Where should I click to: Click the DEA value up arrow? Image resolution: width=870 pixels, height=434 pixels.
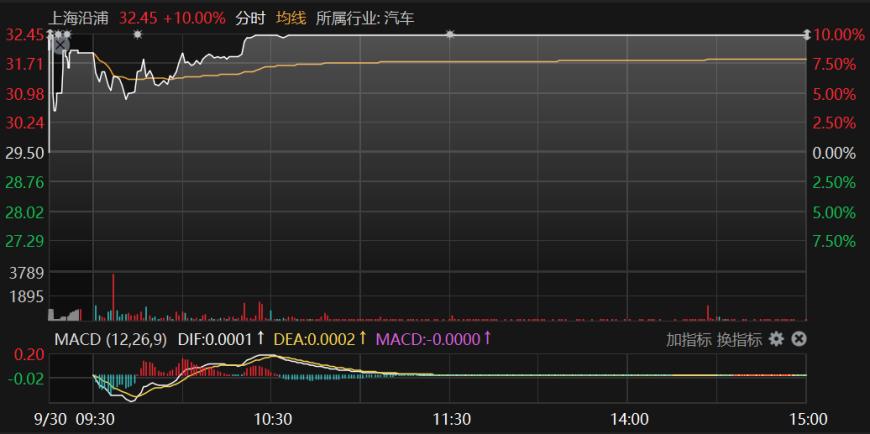[x=363, y=339]
